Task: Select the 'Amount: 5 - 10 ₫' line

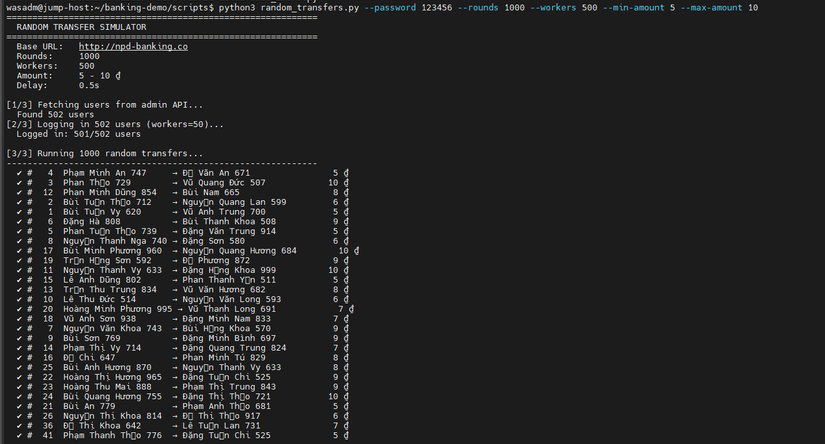Action: tap(68, 76)
